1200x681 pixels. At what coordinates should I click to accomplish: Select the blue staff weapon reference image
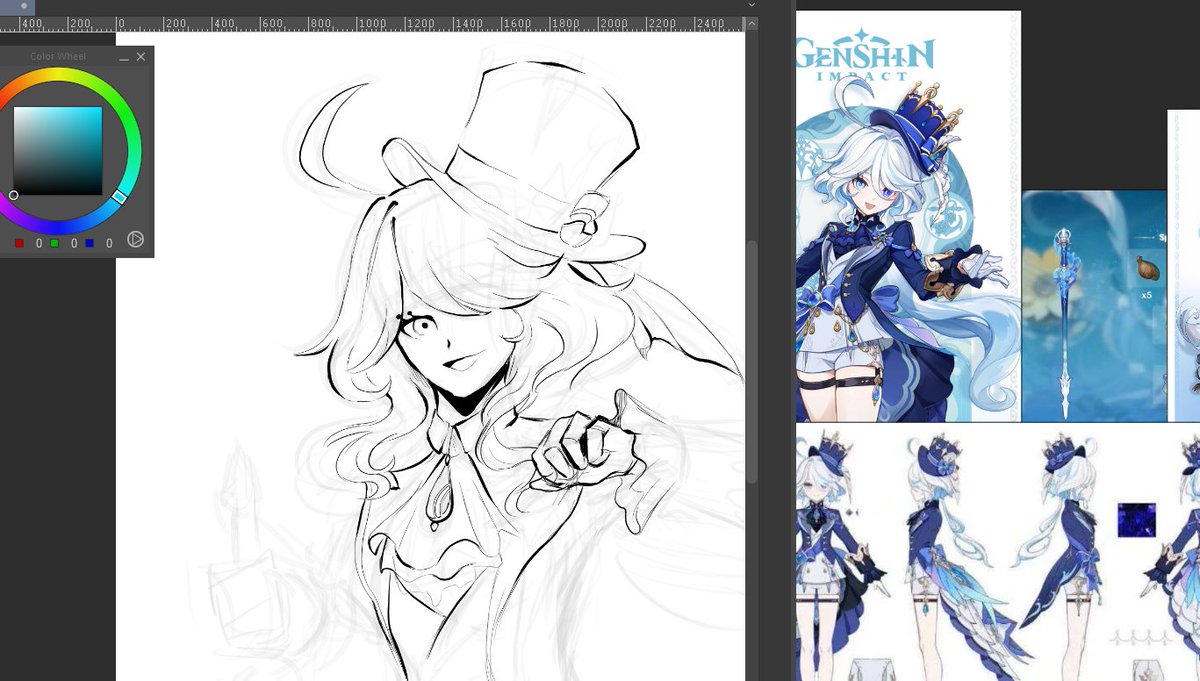pyautogui.click(x=1094, y=306)
